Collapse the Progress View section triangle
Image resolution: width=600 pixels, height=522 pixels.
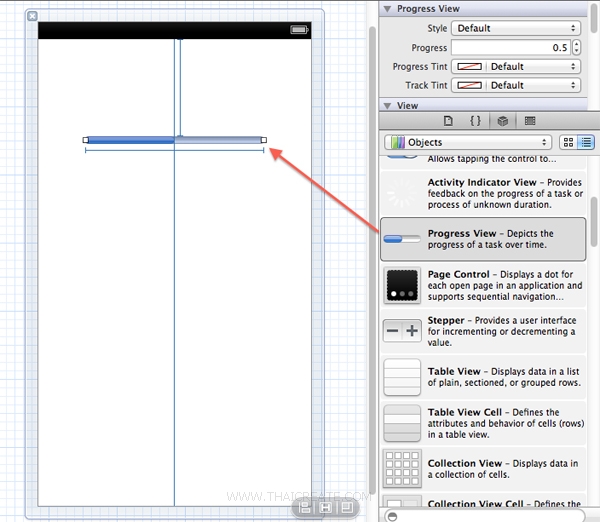coord(387,8)
